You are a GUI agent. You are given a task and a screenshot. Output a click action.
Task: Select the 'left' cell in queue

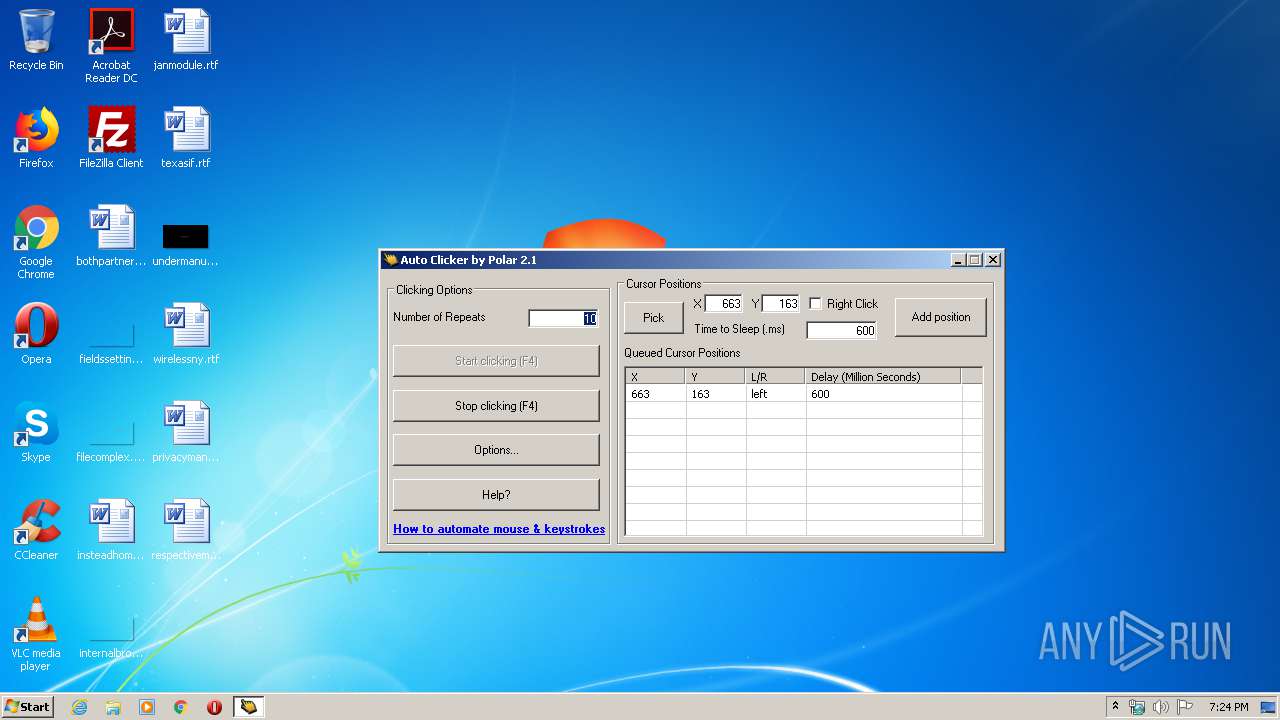[x=776, y=394]
